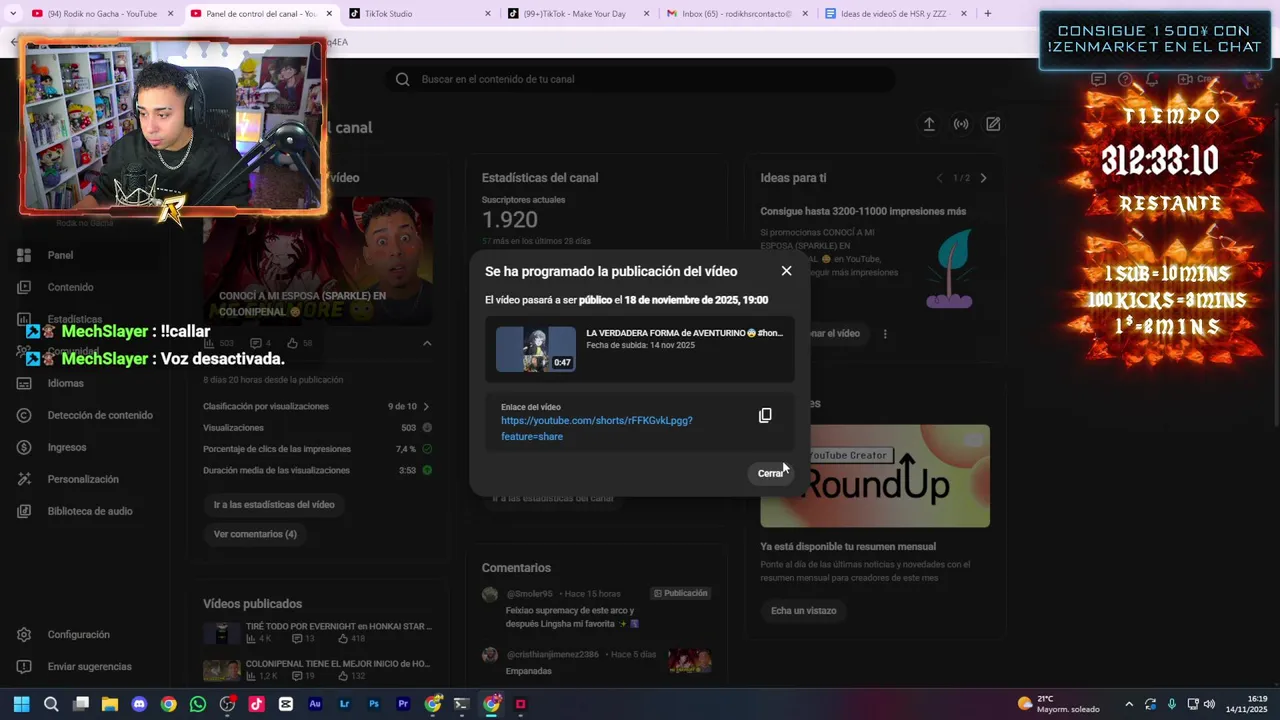Screen dimensions: 1280x720
Task: Open WhatsApp from the taskbar
Action: 198,704
